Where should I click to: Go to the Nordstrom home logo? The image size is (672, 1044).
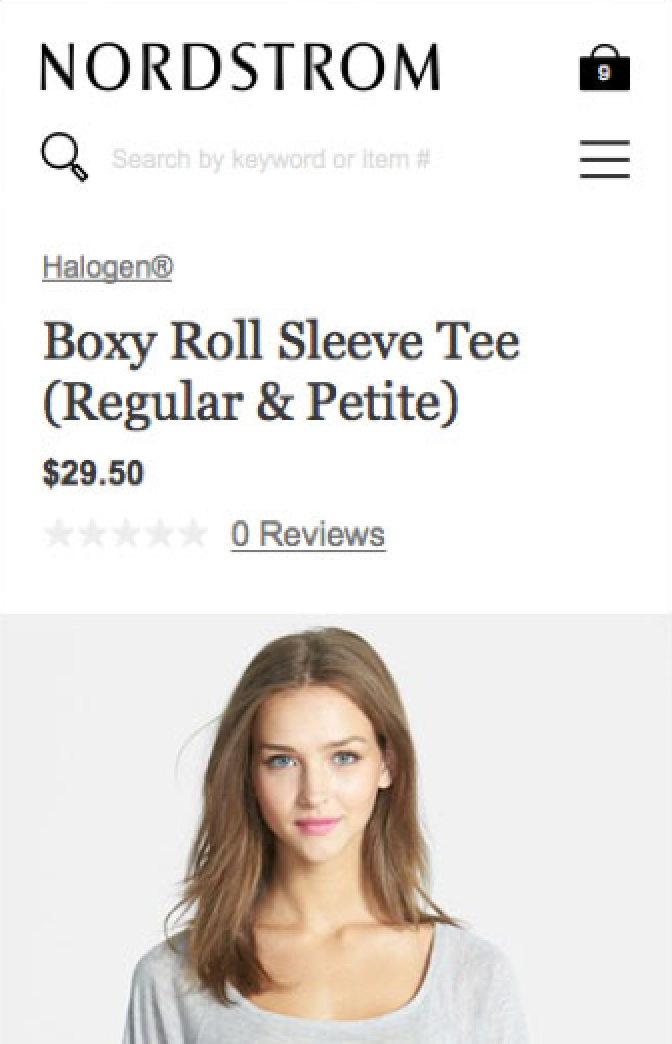(240, 68)
